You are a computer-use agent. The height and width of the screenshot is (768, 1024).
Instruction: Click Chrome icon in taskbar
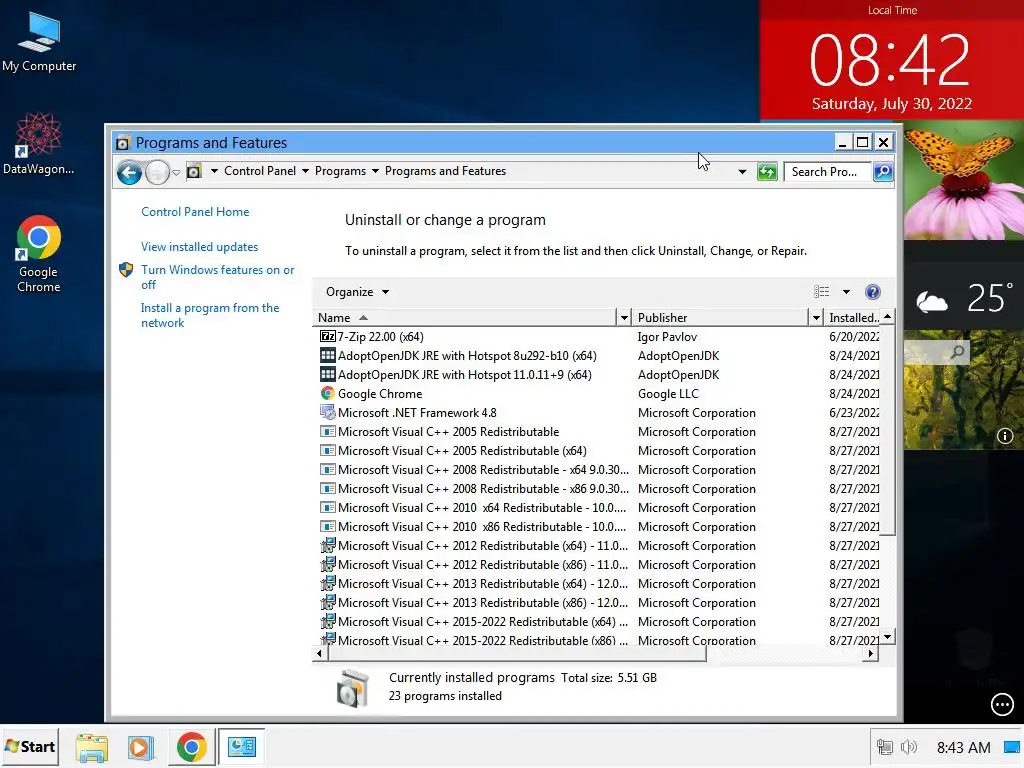pyautogui.click(x=191, y=747)
